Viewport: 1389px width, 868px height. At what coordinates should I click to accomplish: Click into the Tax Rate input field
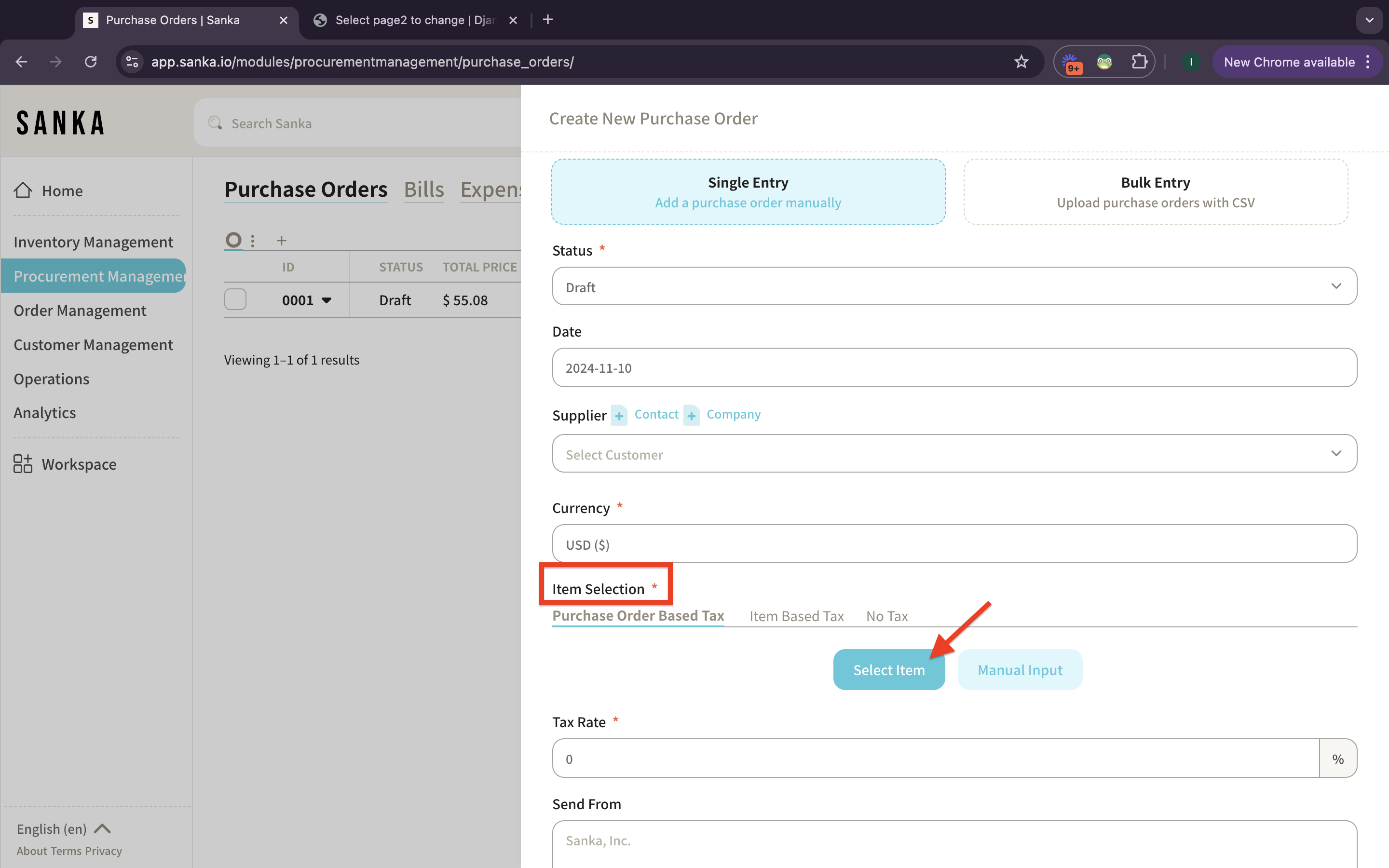point(936,759)
